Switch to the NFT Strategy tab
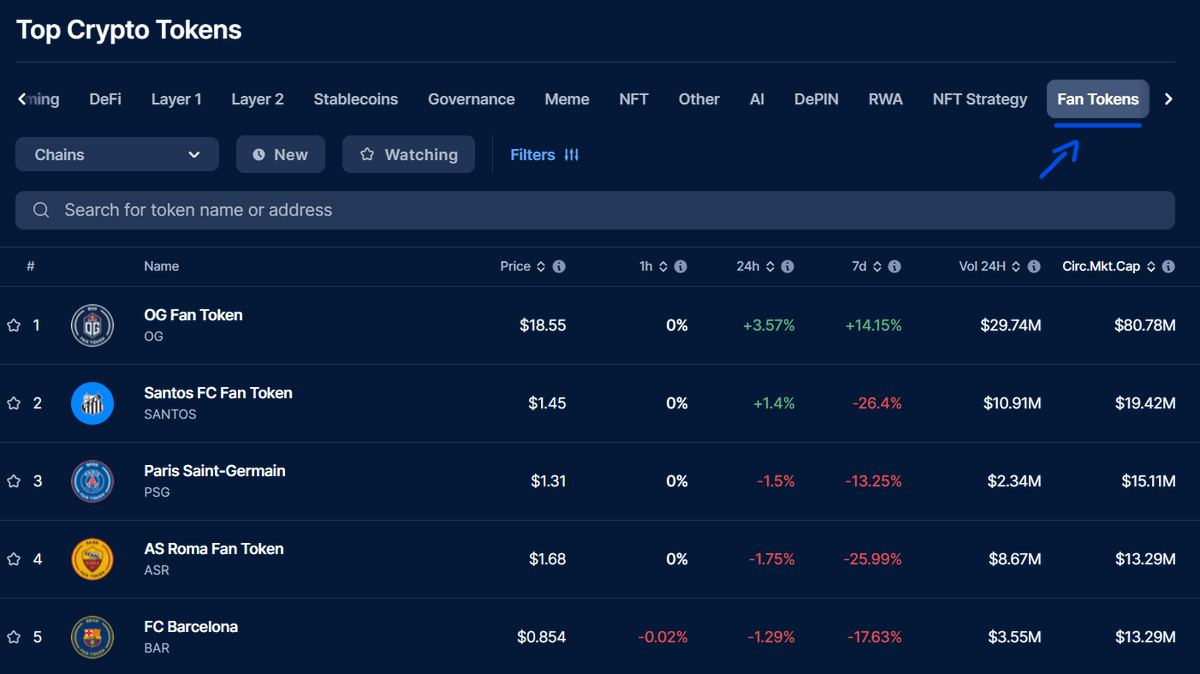The image size is (1200, 674). 980,99
